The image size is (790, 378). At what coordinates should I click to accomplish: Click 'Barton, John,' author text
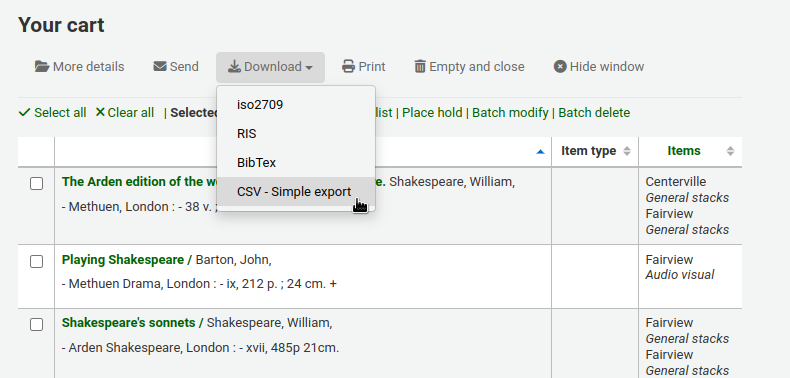click(233, 260)
